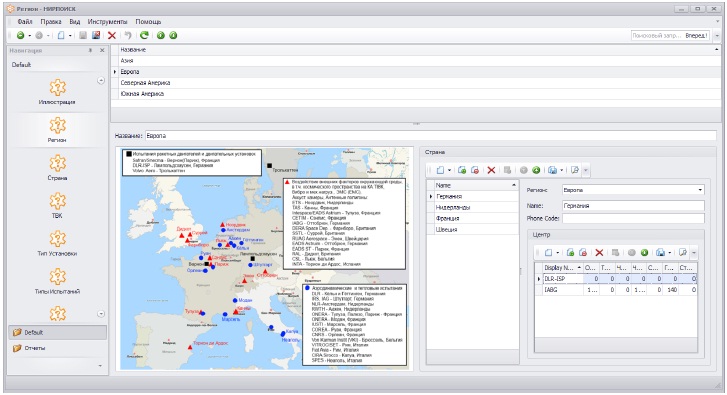
Task: Open the Типы Испытаний navigation item
Action: click(57, 282)
